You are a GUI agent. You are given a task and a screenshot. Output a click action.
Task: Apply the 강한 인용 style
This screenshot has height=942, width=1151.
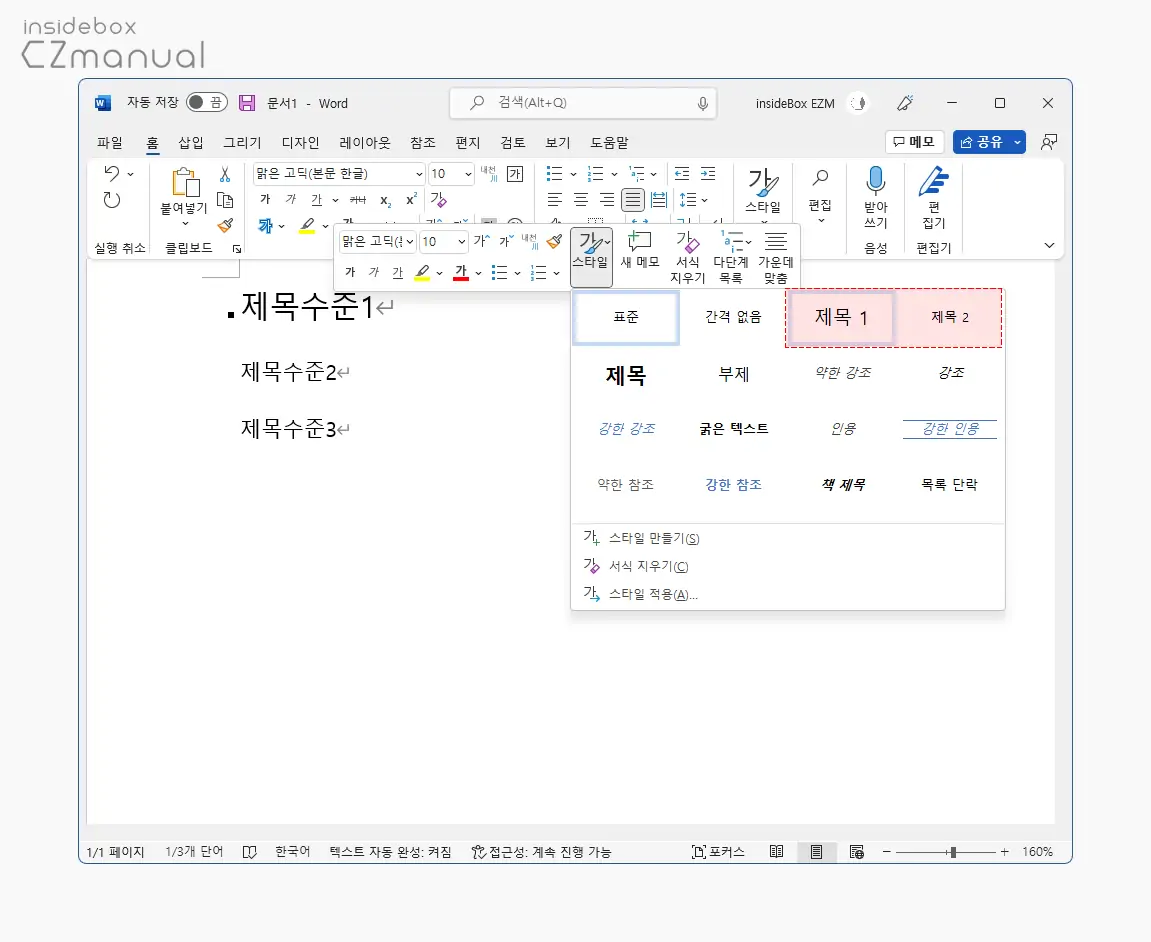(x=949, y=429)
